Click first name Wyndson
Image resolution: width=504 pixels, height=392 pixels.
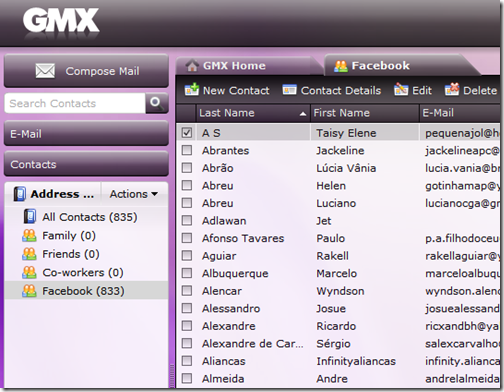coord(340,291)
